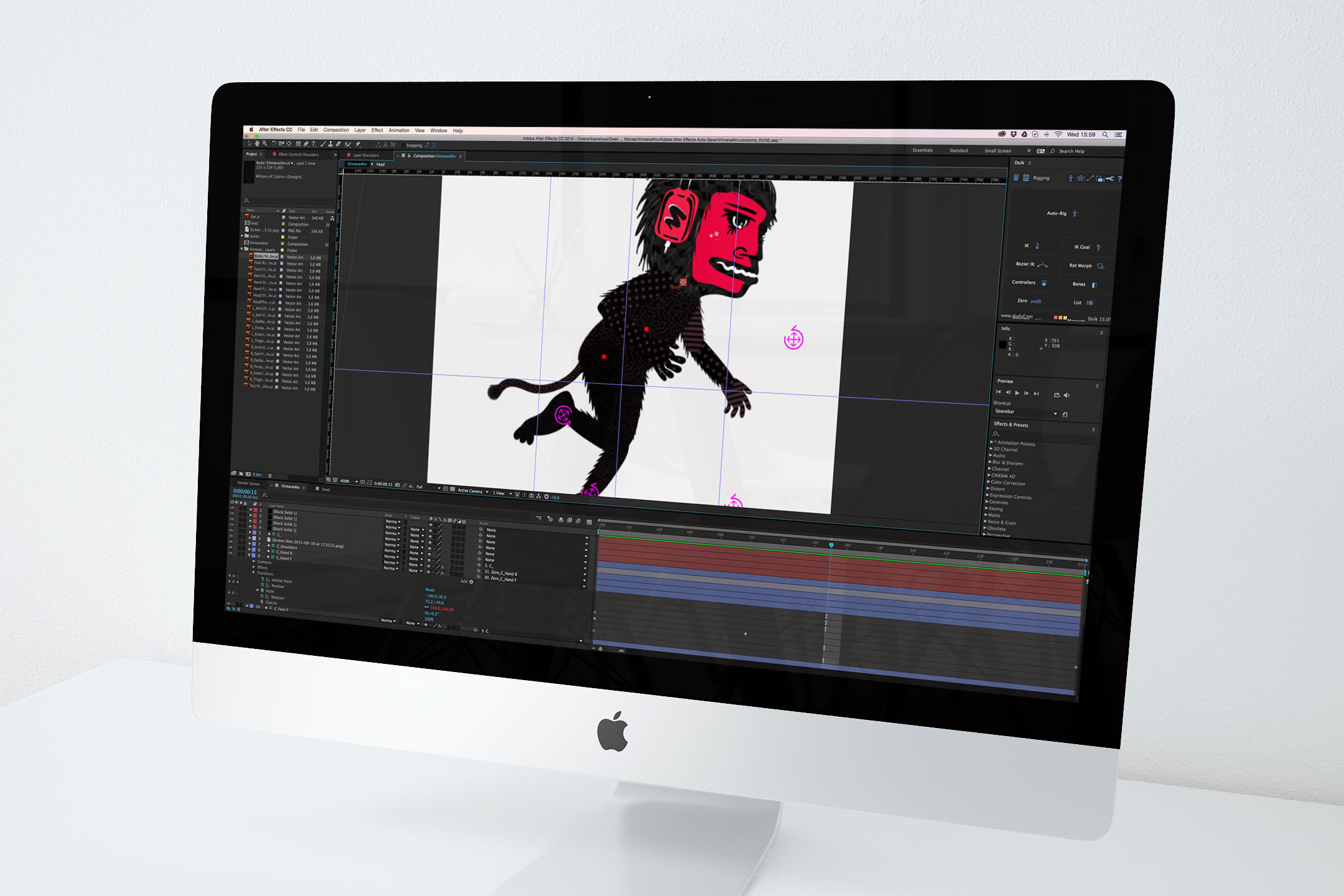Select the Rotation tool
Screen dimensions: 1344x896
click(274, 144)
